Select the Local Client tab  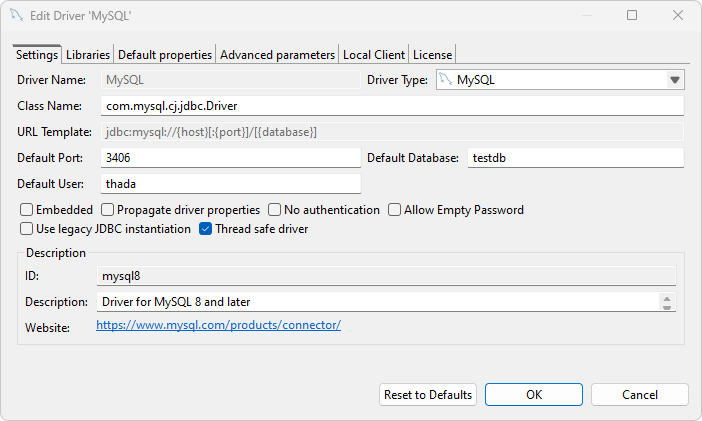coord(374,54)
